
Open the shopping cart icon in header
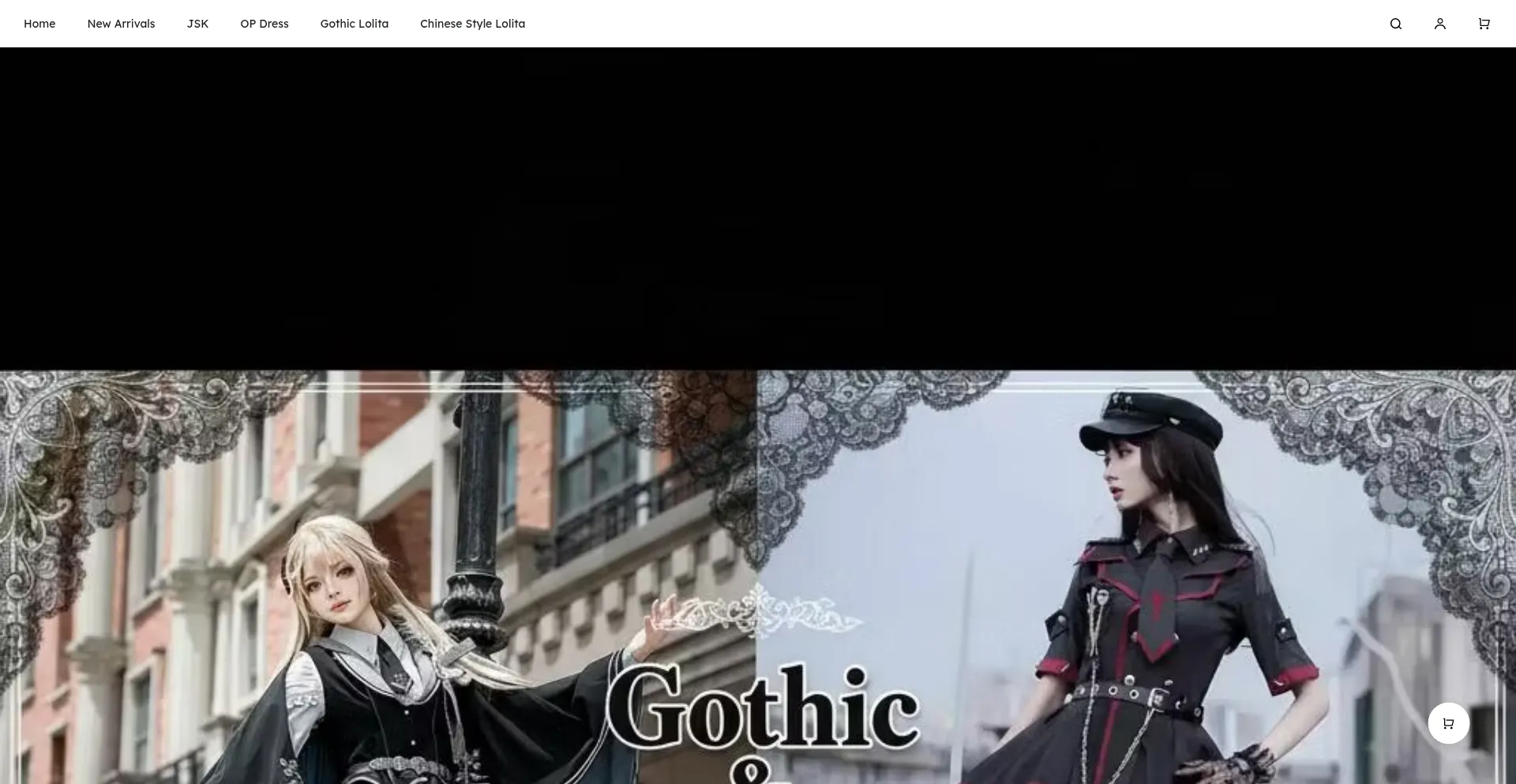coord(1484,24)
